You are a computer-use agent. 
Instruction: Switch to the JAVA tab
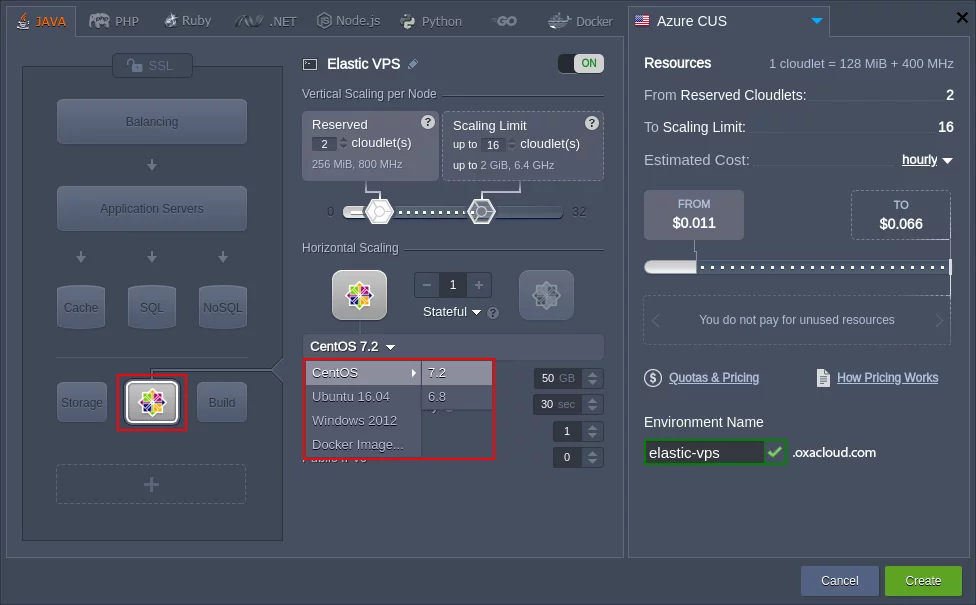(x=42, y=21)
